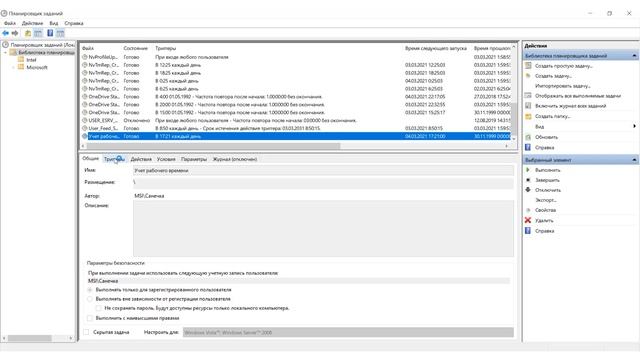Click the clock icon of USER_ESRV task
The width and height of the screenshot is (640, 360).
pyautogui.click(x=84, y=120)
